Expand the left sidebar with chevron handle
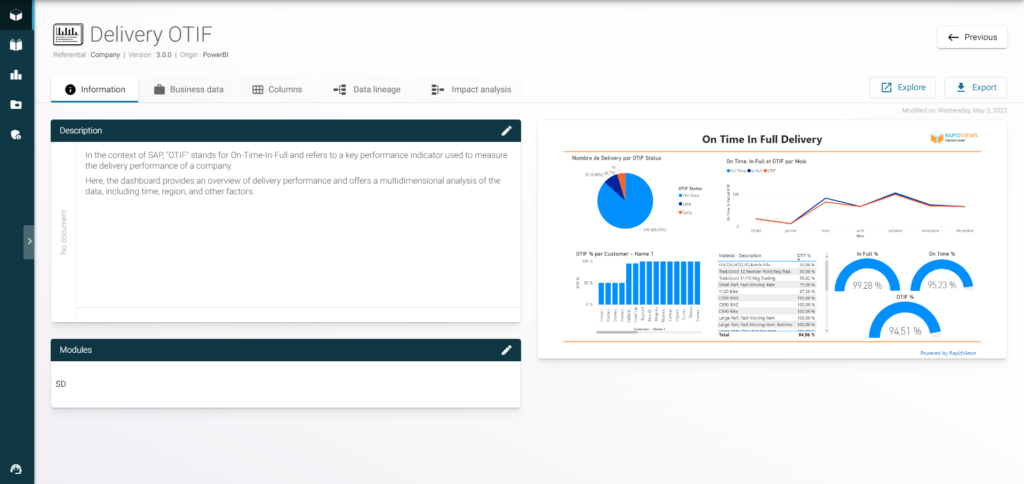The height and width of the screenshot is (484, 1024). [30, 241]
